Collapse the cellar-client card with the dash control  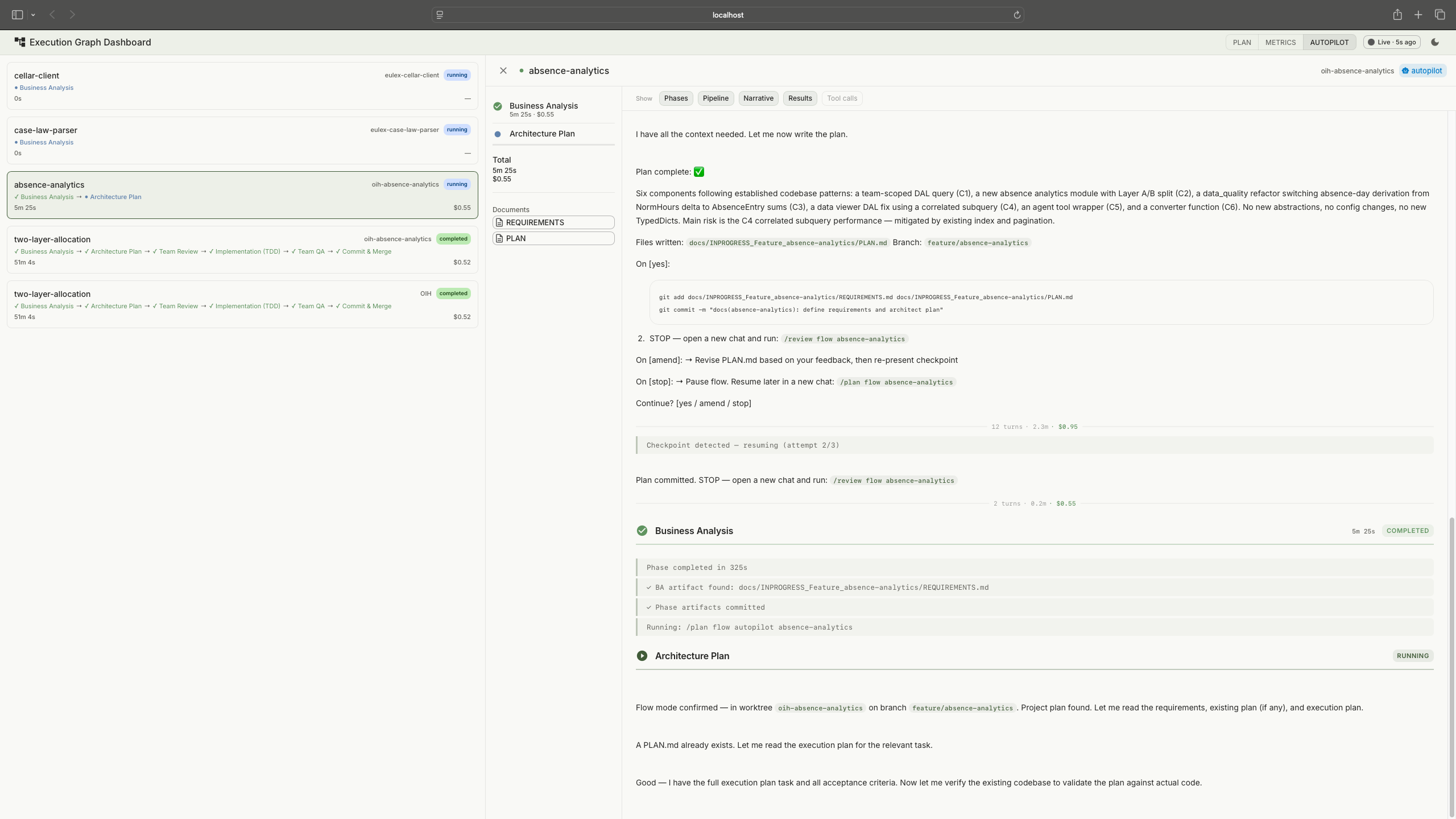468,98
